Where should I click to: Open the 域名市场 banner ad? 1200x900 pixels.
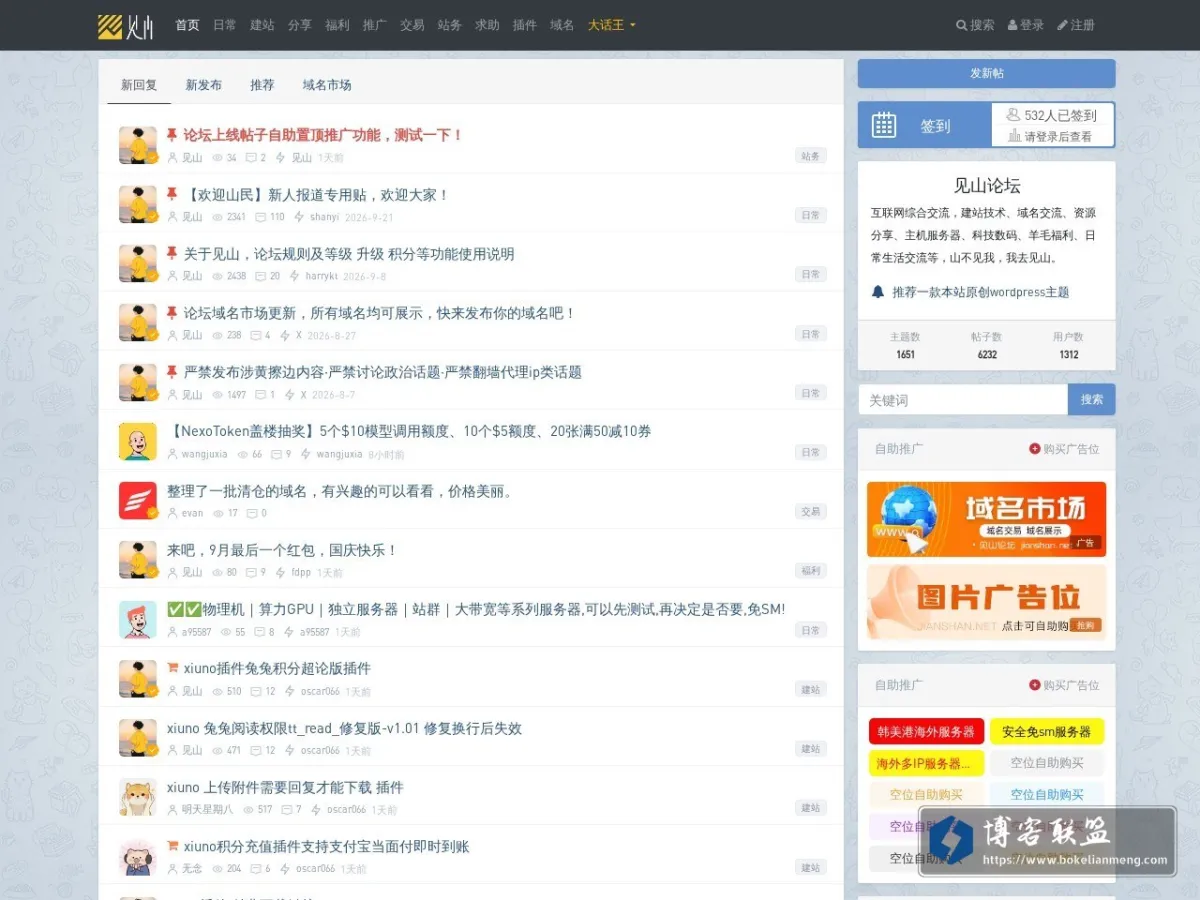coord(986,519)
